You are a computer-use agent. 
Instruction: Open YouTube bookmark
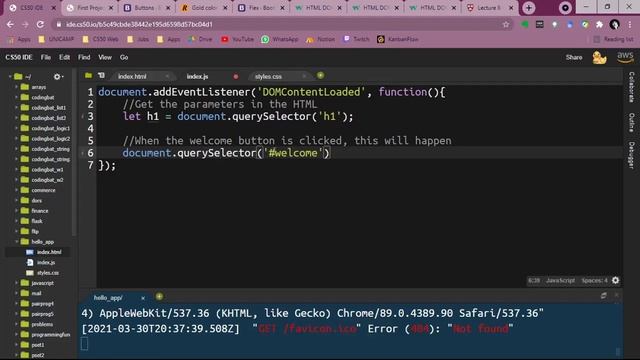(x=238, y=39)
